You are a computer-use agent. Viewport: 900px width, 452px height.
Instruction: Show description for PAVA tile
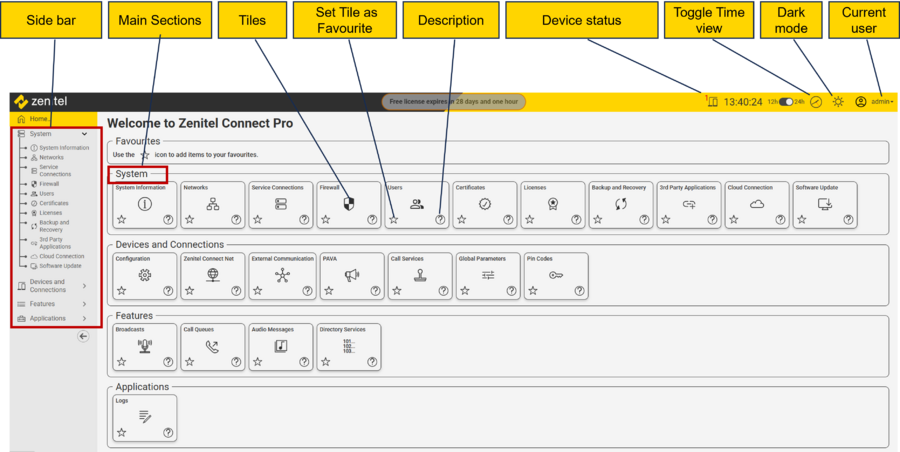(x=375, y=291)
